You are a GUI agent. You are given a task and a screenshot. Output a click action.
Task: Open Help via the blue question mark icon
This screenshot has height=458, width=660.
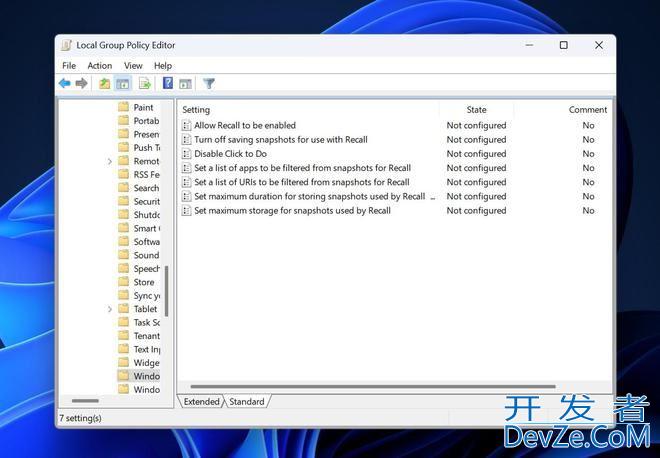coord(168,83)
